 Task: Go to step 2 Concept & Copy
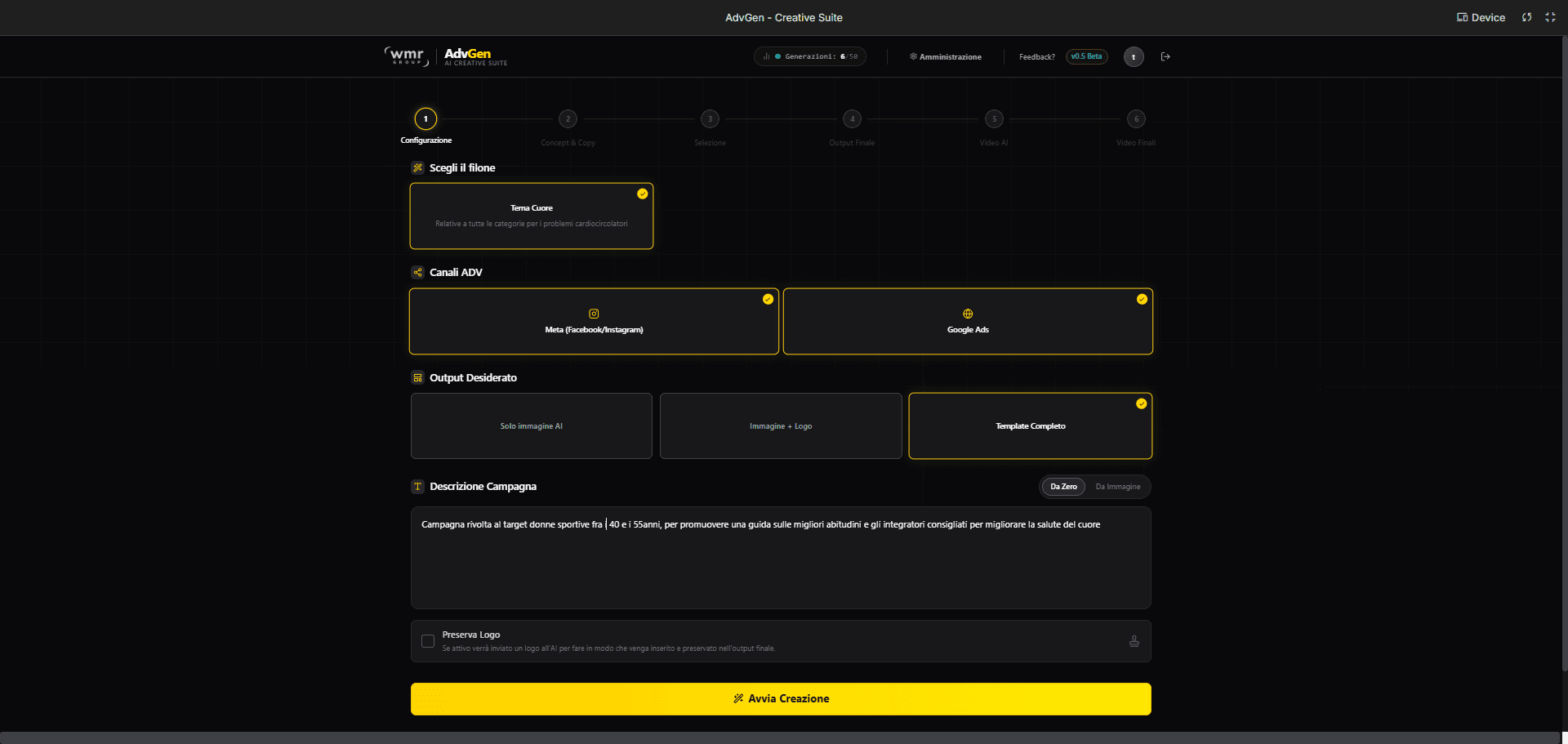[568, 119]
